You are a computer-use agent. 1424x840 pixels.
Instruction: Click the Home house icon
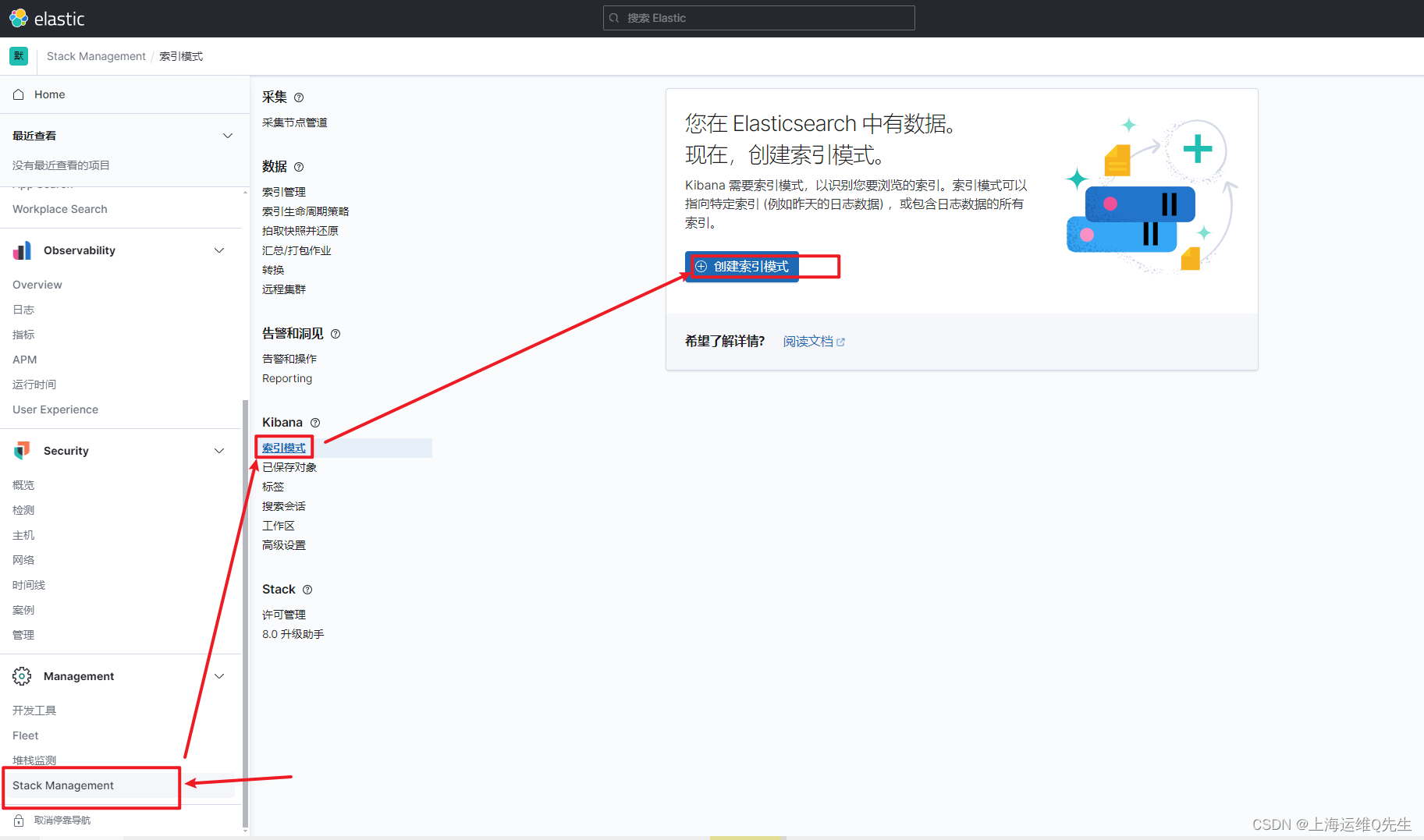(19, 94)
